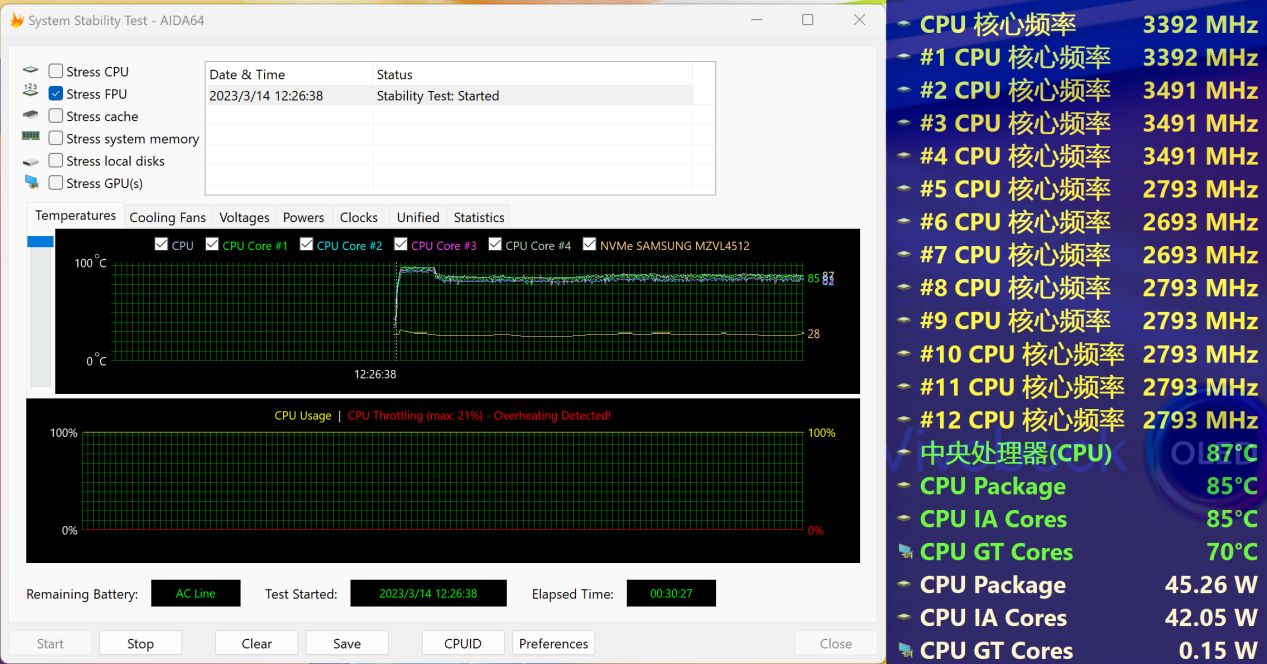
Task: Click the icon beside #2 CPU 核心频率 in sensor panel
Action: click(904, 91)
